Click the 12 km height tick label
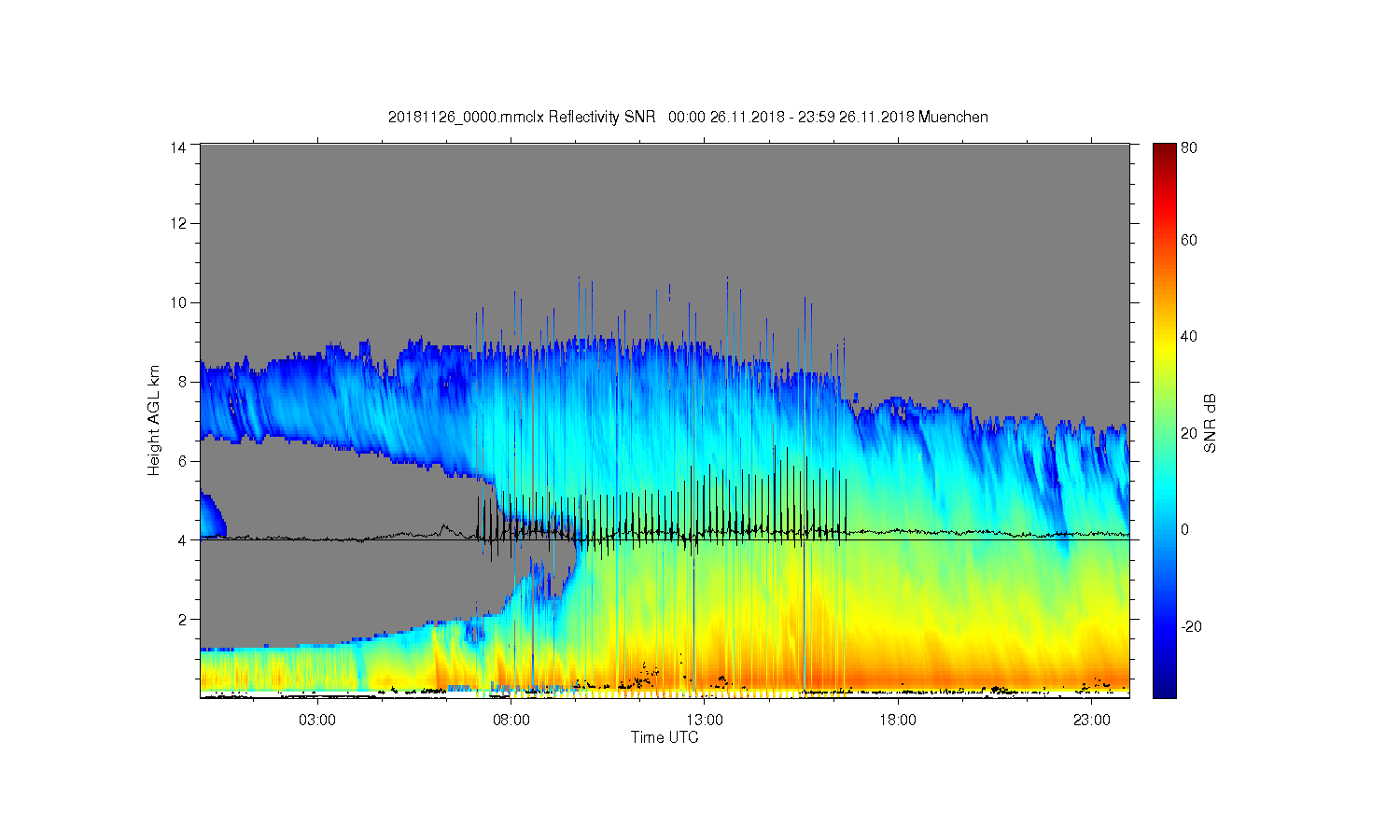The width and height of the screenshot is (1400, 840). (x=178, y=223)
